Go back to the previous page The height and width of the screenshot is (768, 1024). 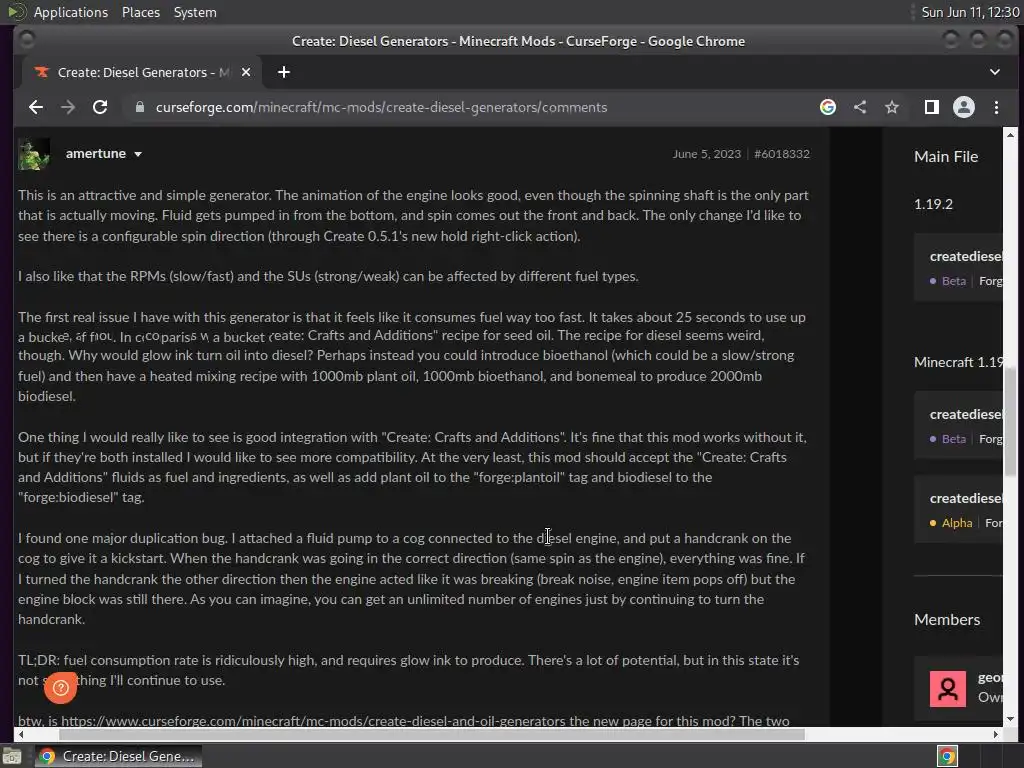pyautogui.click(x=36, y=107)
